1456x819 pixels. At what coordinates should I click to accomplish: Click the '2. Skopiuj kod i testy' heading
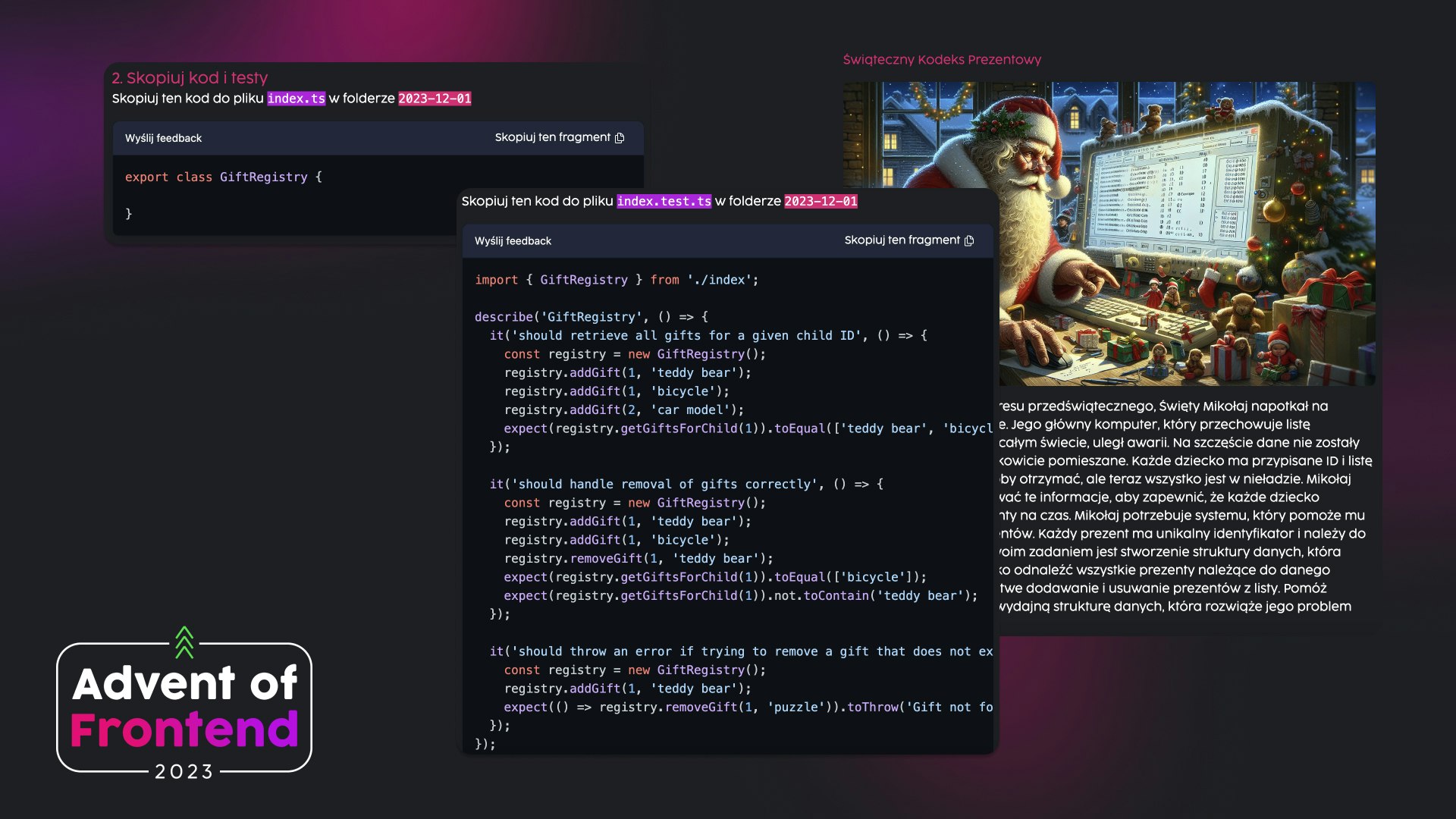click(190, 78)
